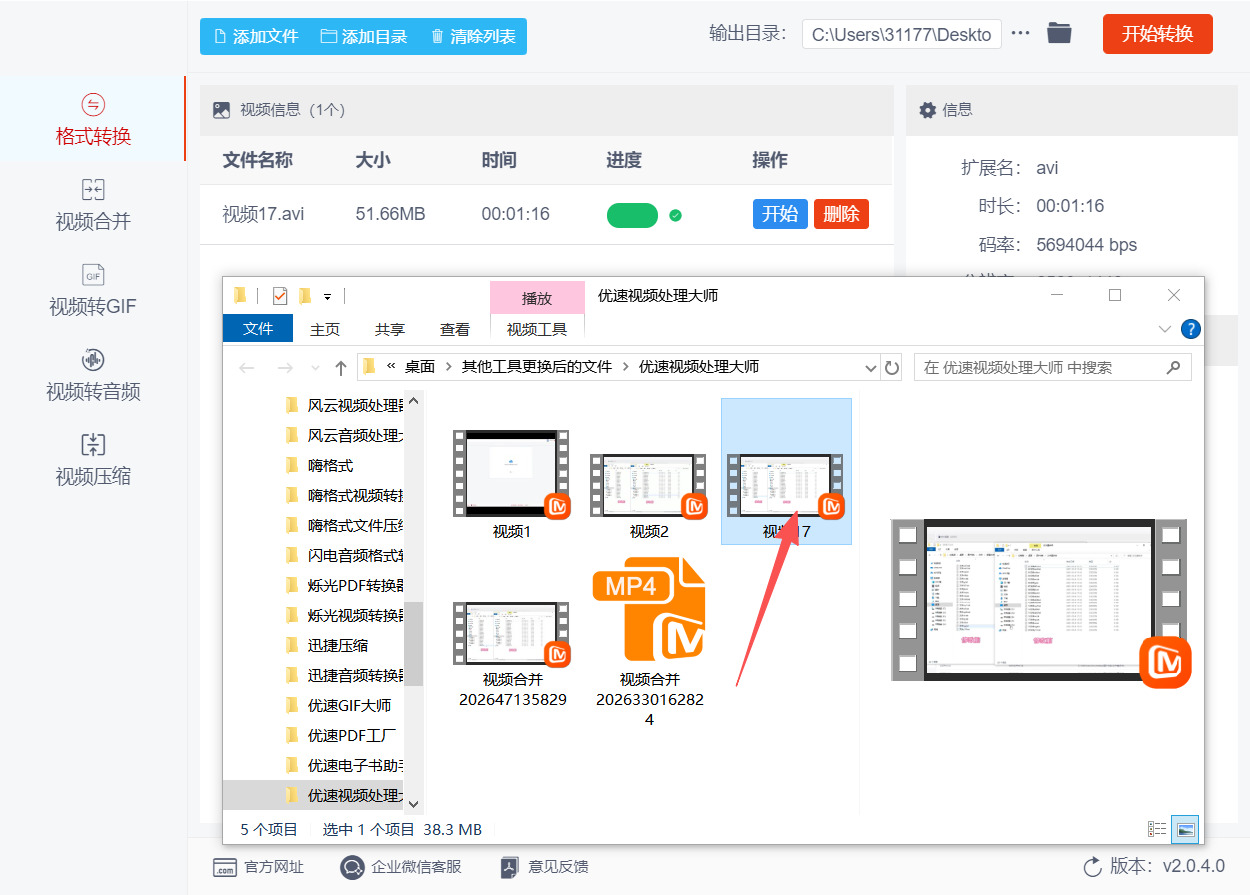Click the pink 播放 contextual tab

[537, 298]
